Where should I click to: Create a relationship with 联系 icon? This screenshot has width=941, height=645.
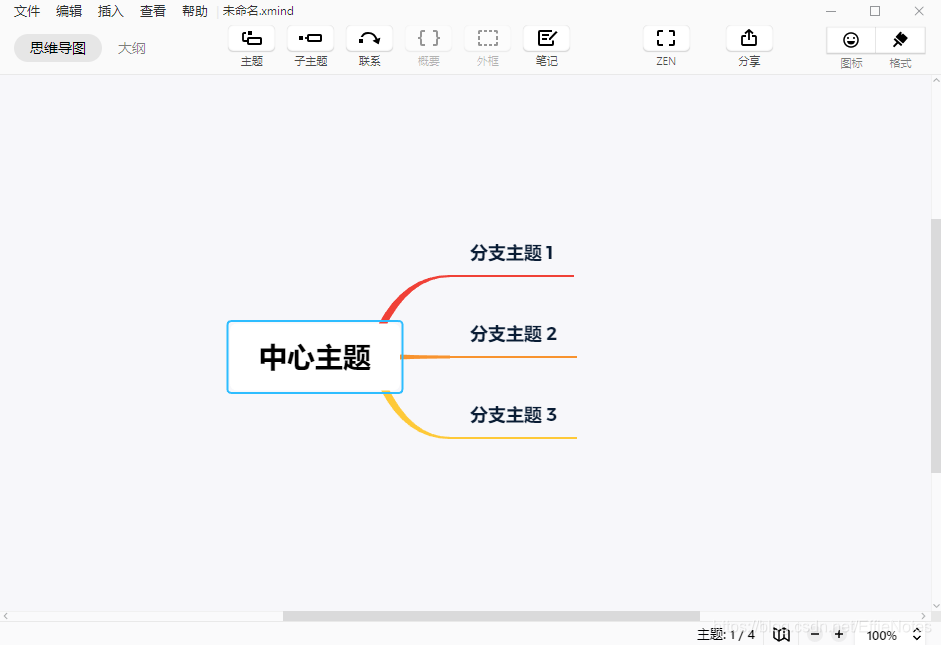[x=369, y=39]
